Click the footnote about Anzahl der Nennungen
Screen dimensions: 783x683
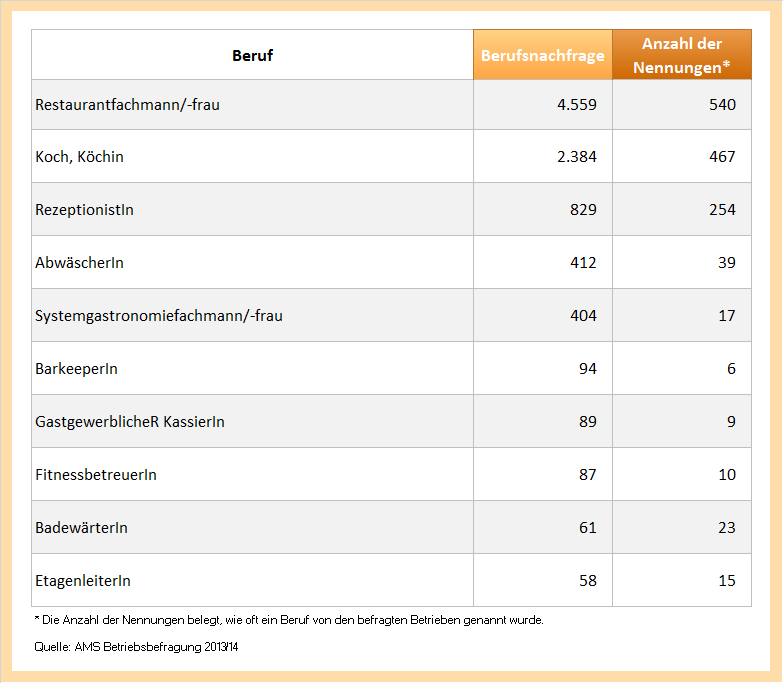(x=288, y=620)
